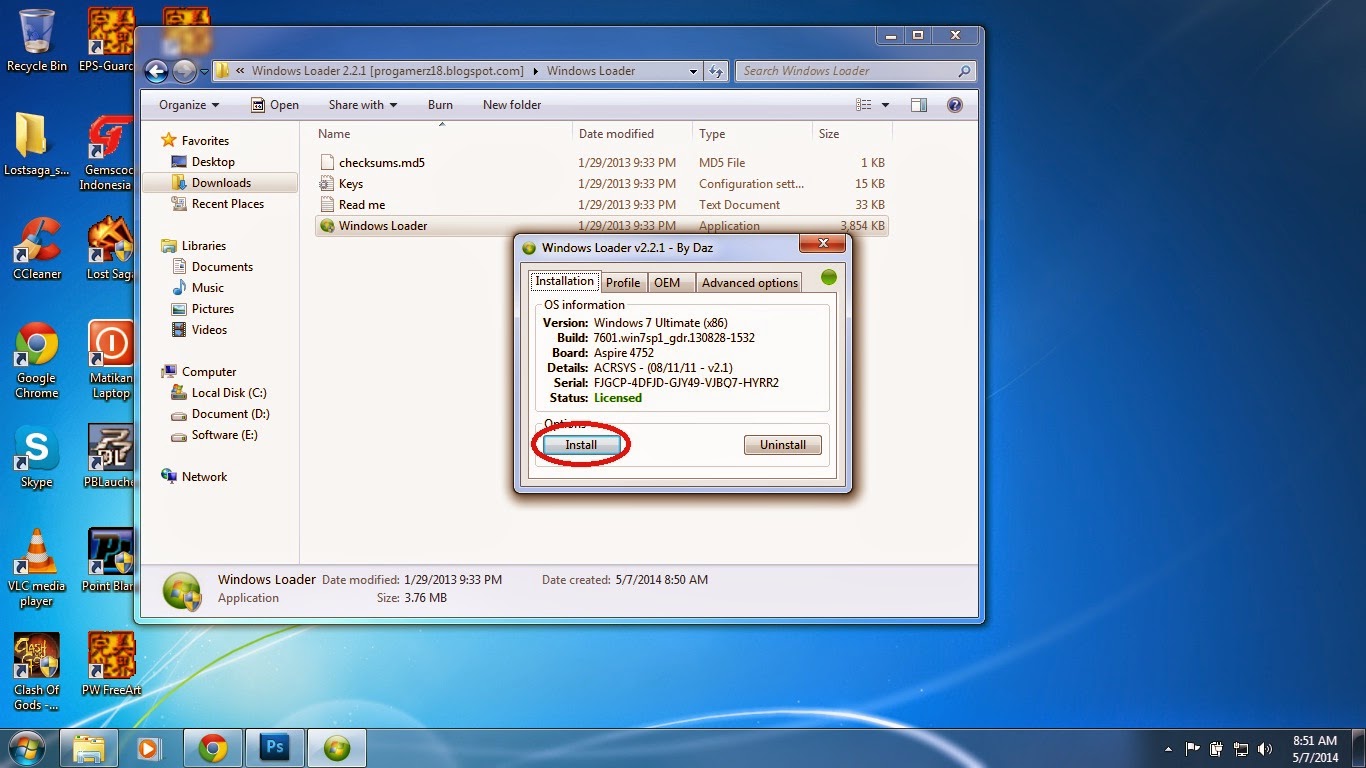Image resolution: width=1366 pixels, height=768 pixels.
Task: Open PW FreeArt desktop shortcut
Action: point(110,666)
